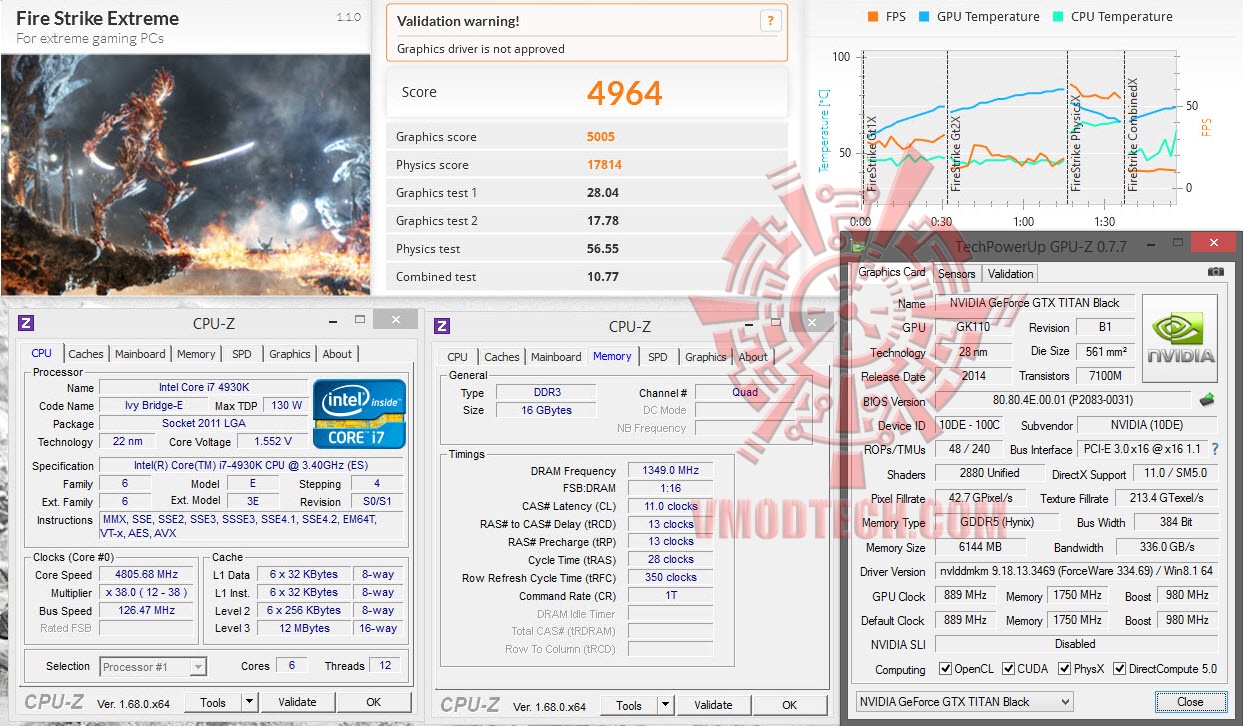Click the Z icon of the CPU-Z processor window
The width and height of the screenshot is (1243, 726).
26,322
